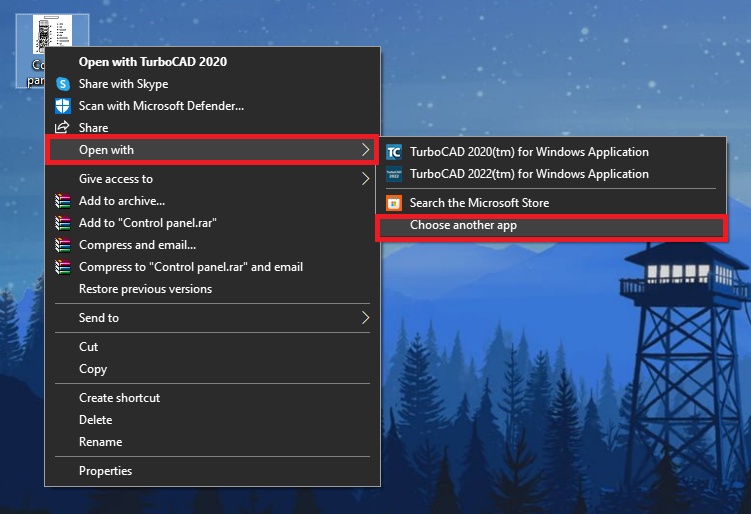
Task: Expand the Open with submenu arrow
Action: click(365, 150)
